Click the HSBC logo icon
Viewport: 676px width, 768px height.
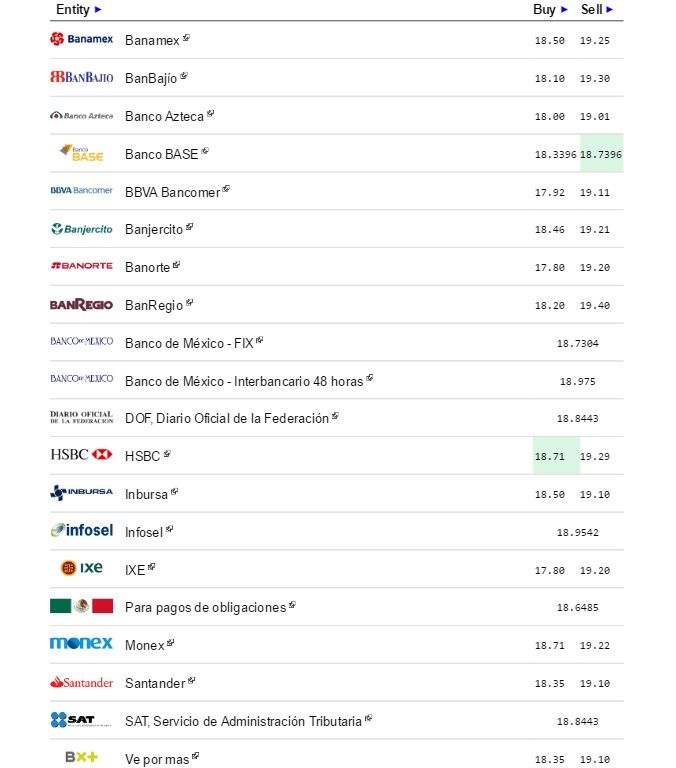click(81, 454)
